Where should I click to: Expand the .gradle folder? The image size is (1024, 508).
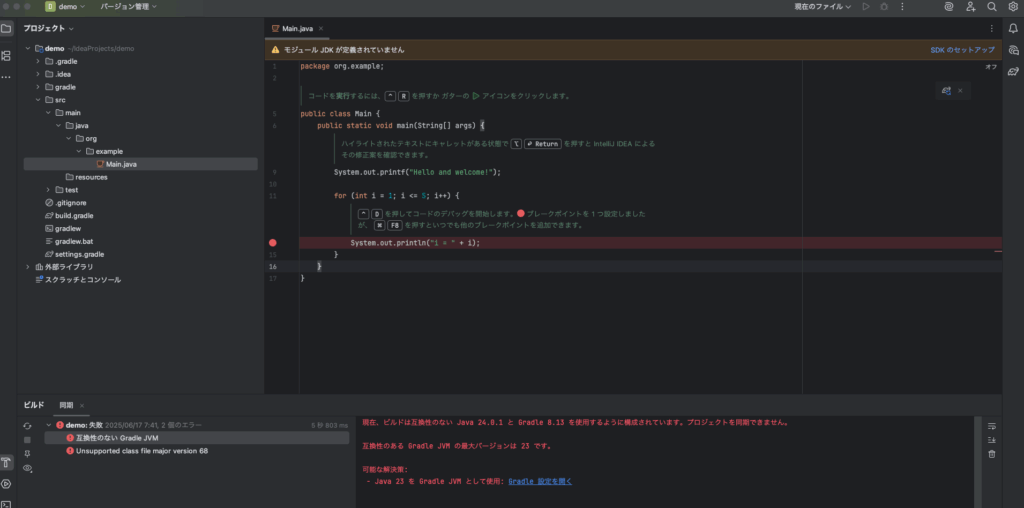pyautogui.click(x=39, y=61)
